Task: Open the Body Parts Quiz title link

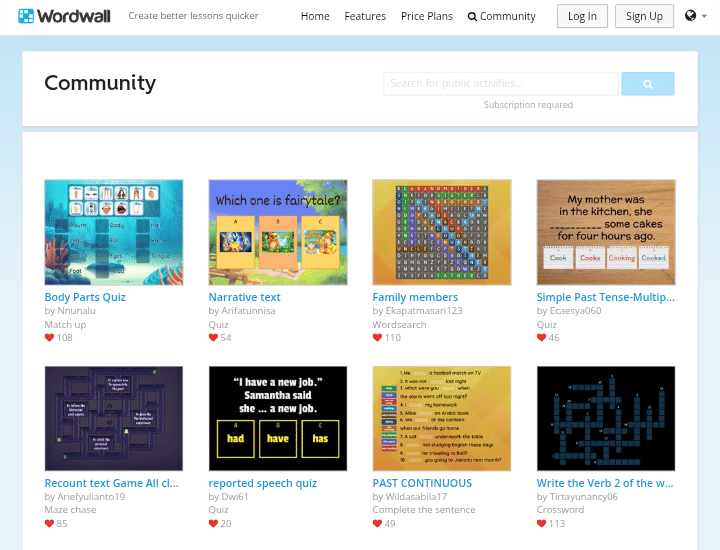Action: [x=85, y=297]
